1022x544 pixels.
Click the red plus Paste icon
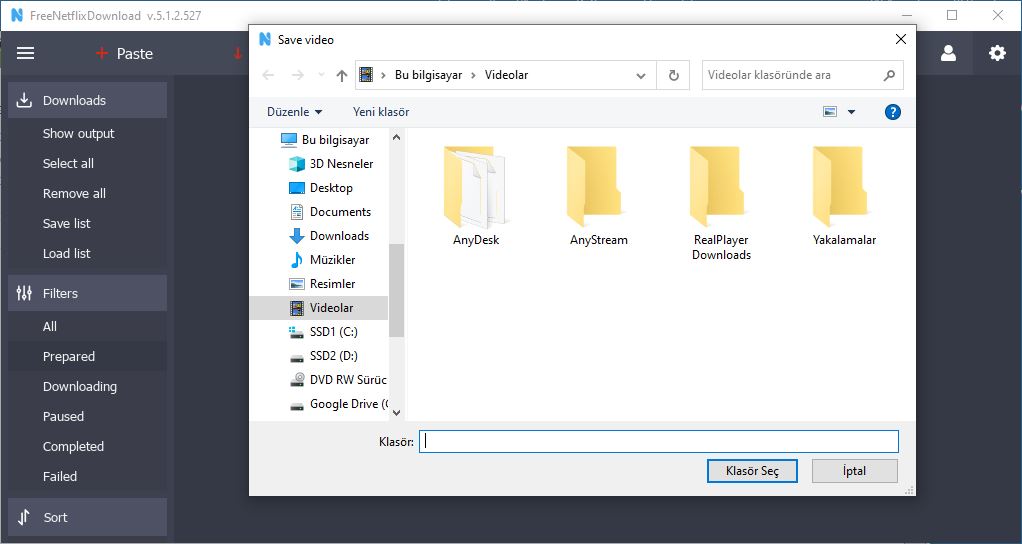(102, 53)
